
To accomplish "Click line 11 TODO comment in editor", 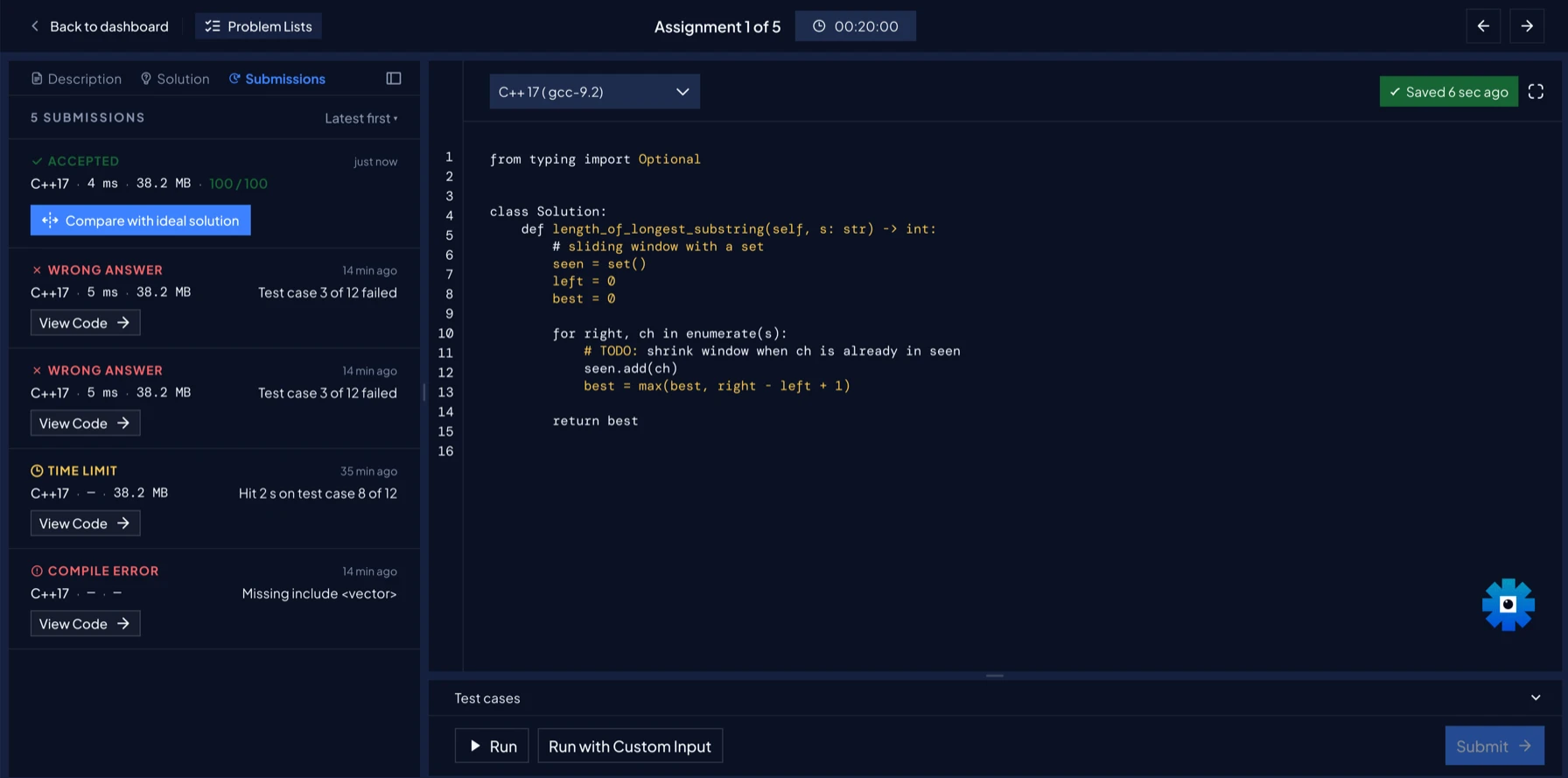I will [x=773, y=351].
